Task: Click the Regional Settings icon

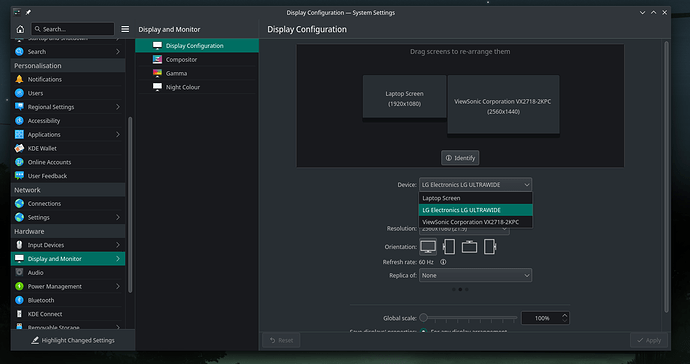Action: pos(19,107)
